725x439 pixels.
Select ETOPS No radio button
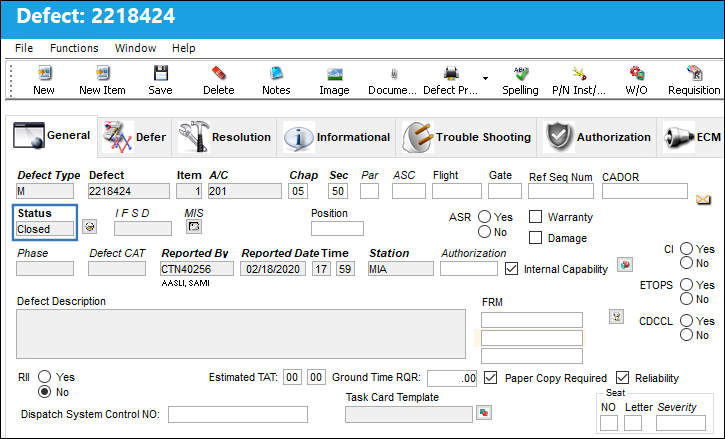[x=686, y=299]
